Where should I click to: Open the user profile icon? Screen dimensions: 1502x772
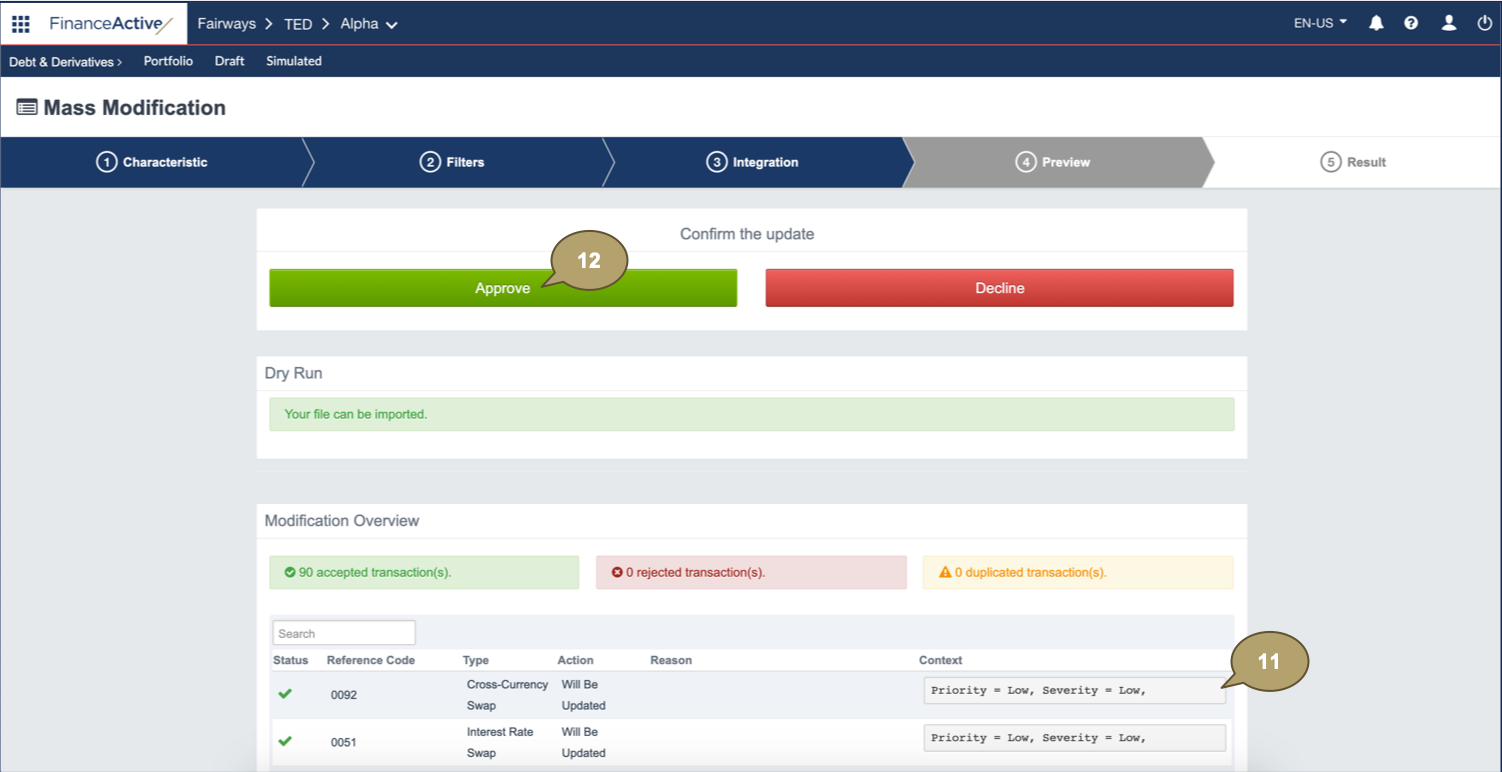coord(1448,23)
